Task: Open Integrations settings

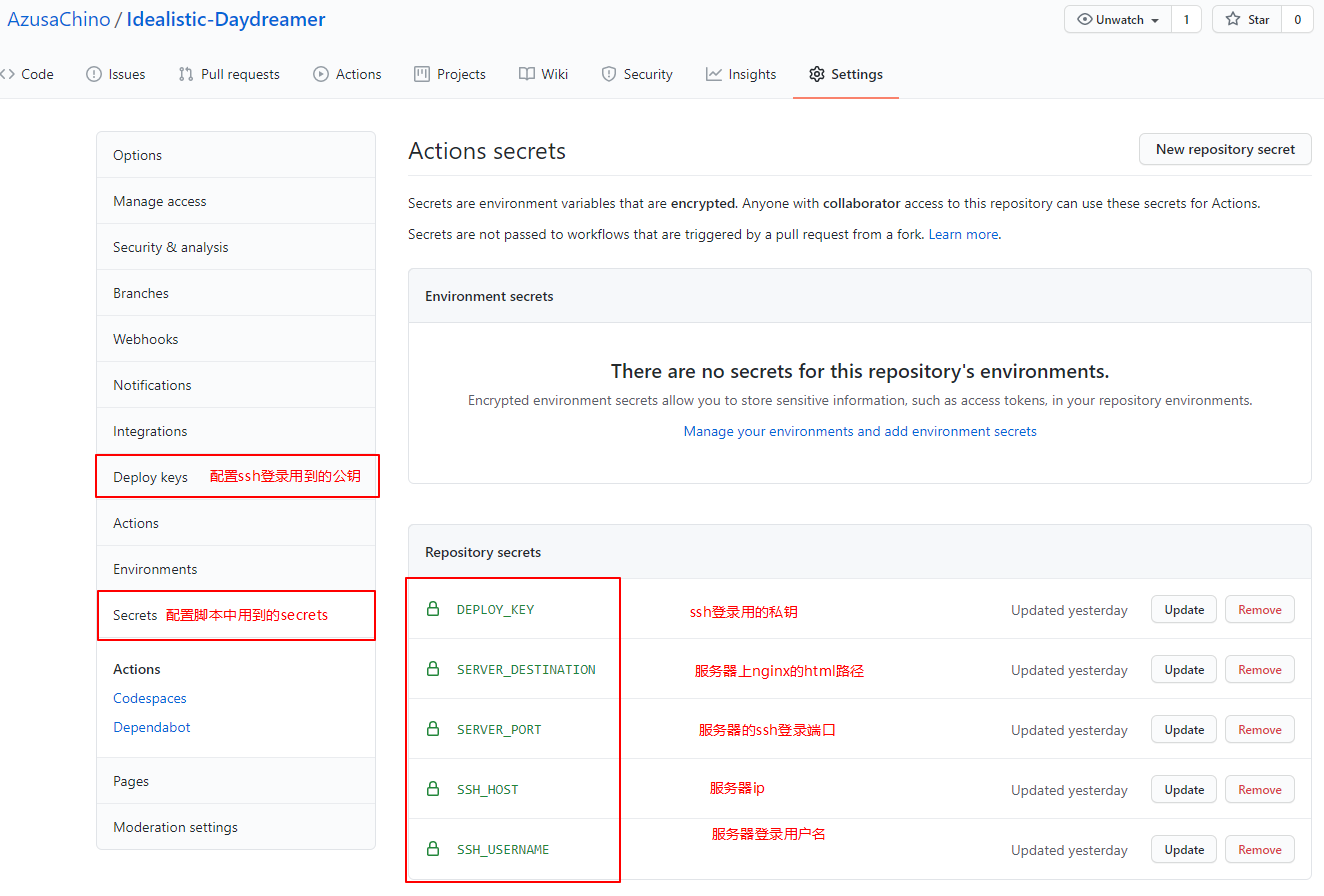Action: coord(236,431)
